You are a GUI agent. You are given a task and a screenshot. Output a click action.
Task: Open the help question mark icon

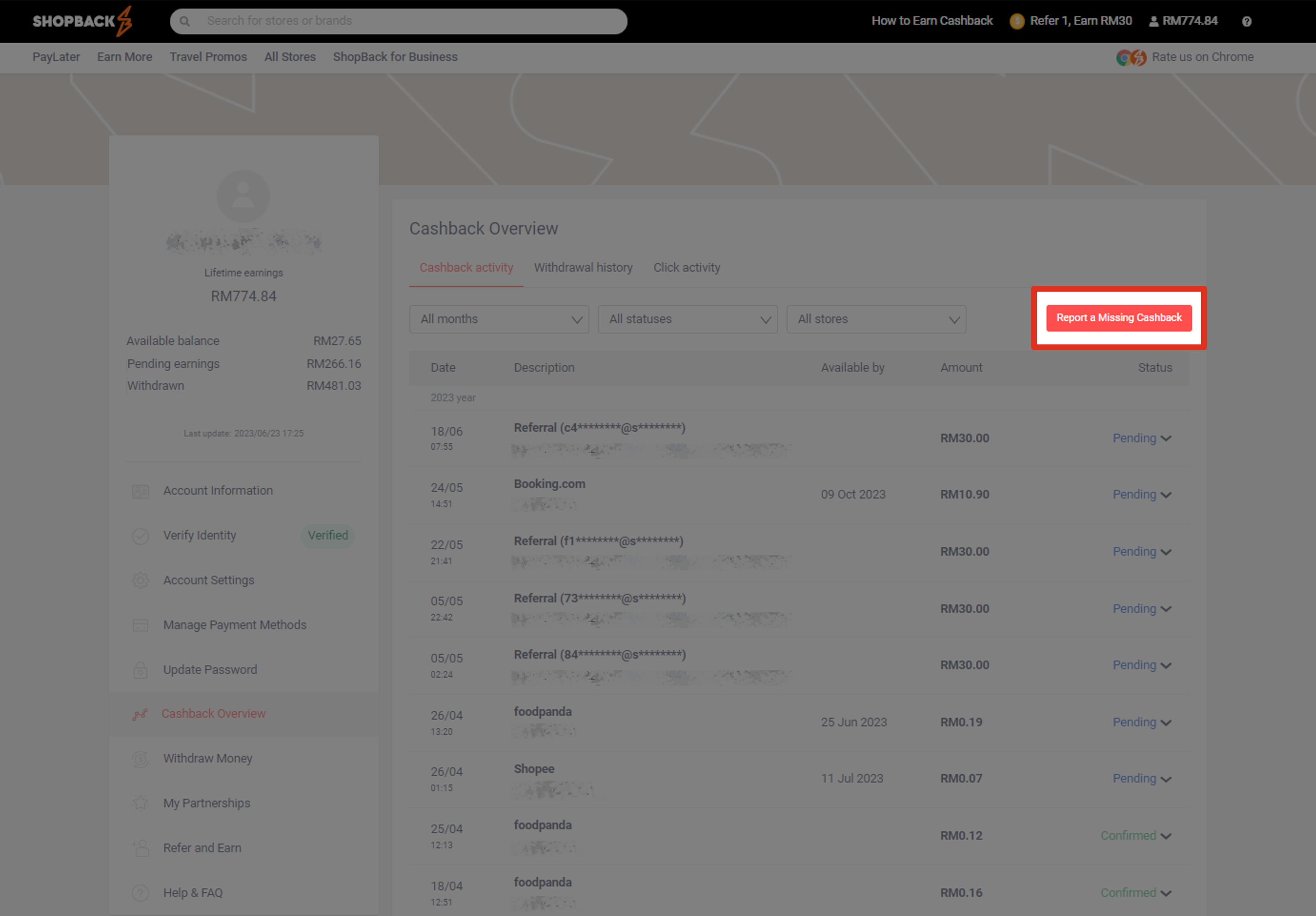[x=1247, y=21]
